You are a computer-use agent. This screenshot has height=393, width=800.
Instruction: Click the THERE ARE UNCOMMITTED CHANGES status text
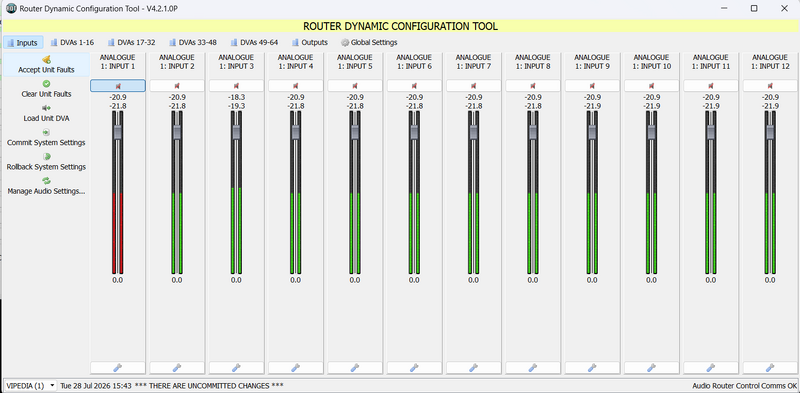point(209,385)
